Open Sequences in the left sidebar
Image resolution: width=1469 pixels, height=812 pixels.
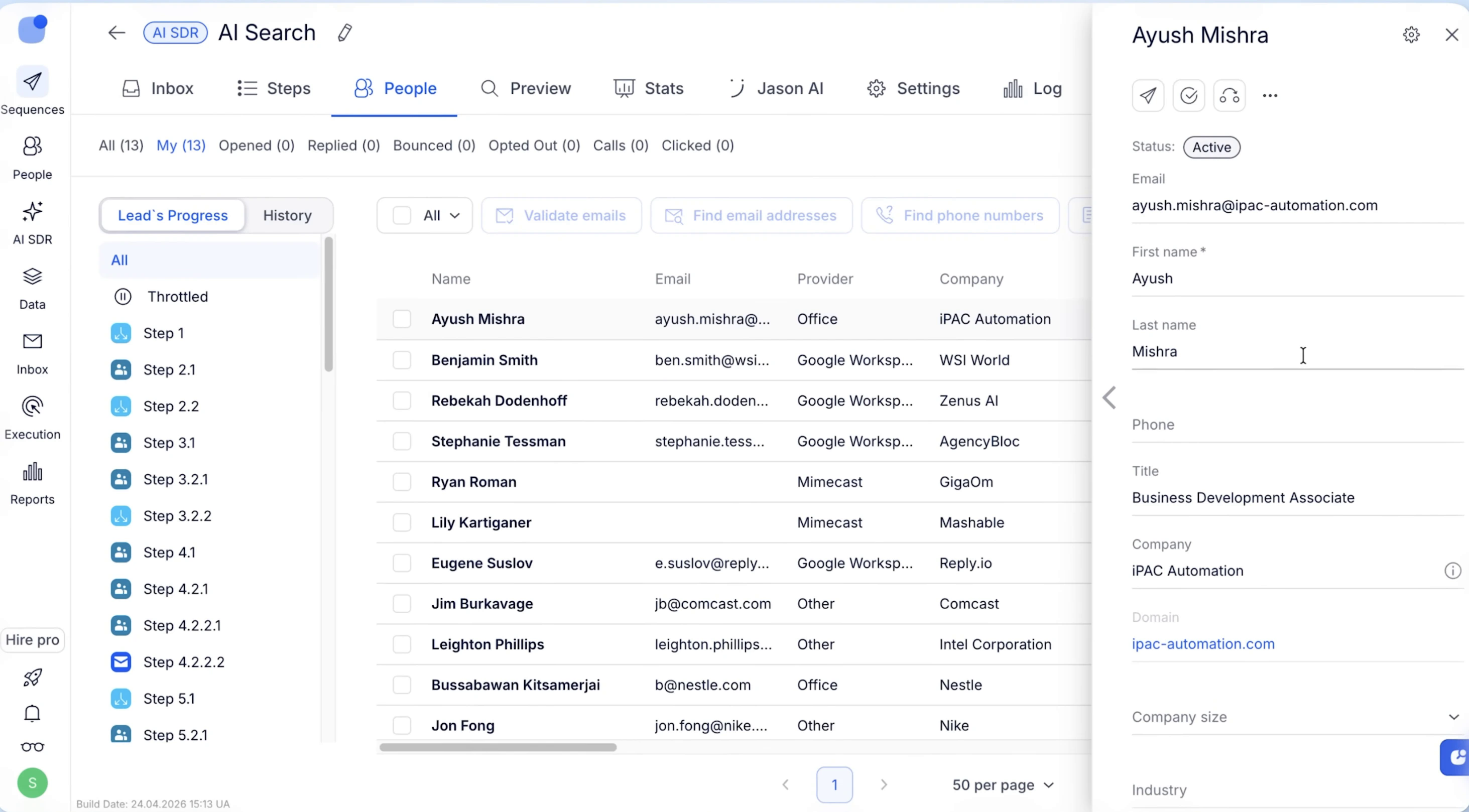click(x=32, y=91)
